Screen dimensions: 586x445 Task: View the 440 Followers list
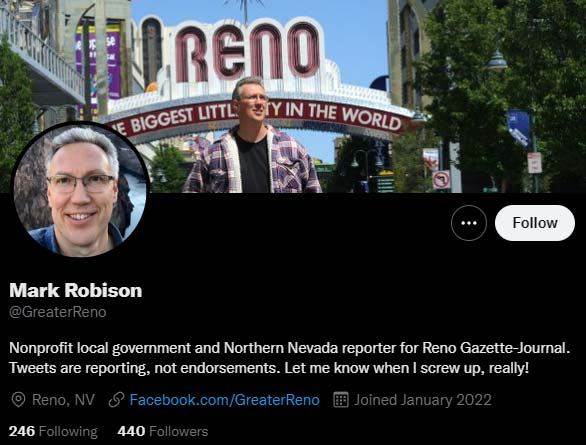tap(163, 431)
